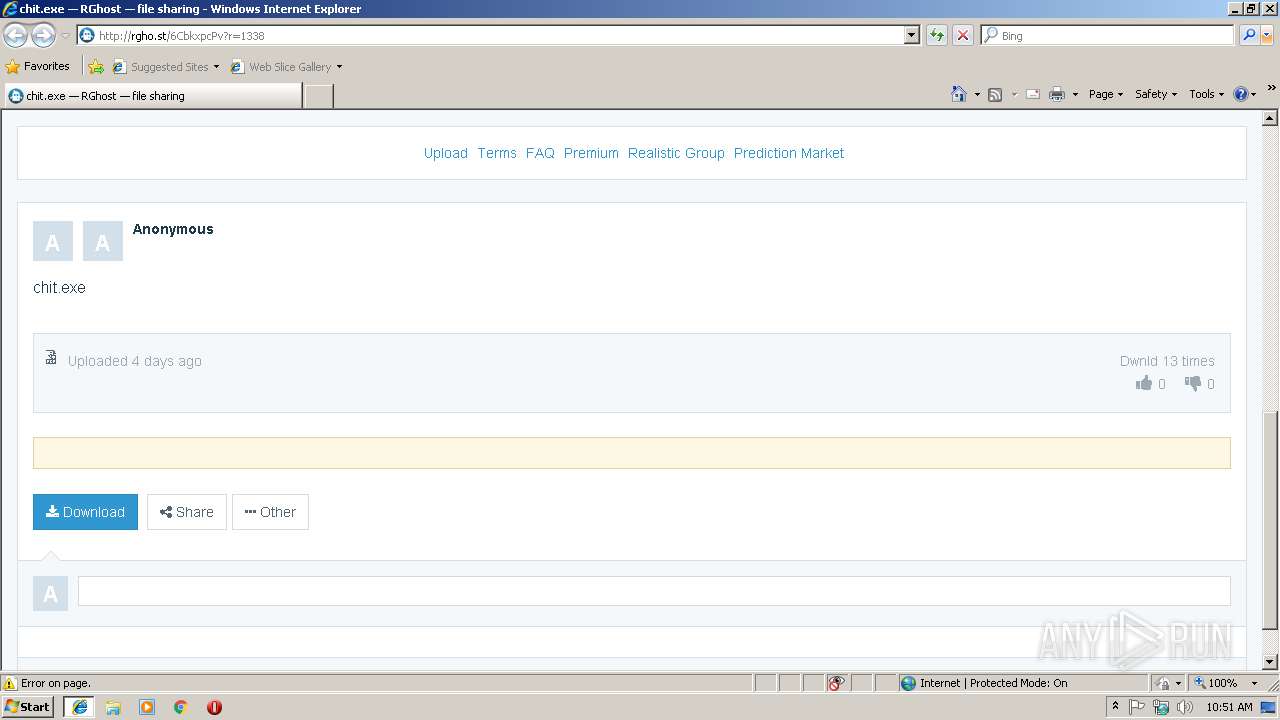Open Windows Explorer folder on taskbar
This screenshot has width=1280, height=720.
(113, 707)
